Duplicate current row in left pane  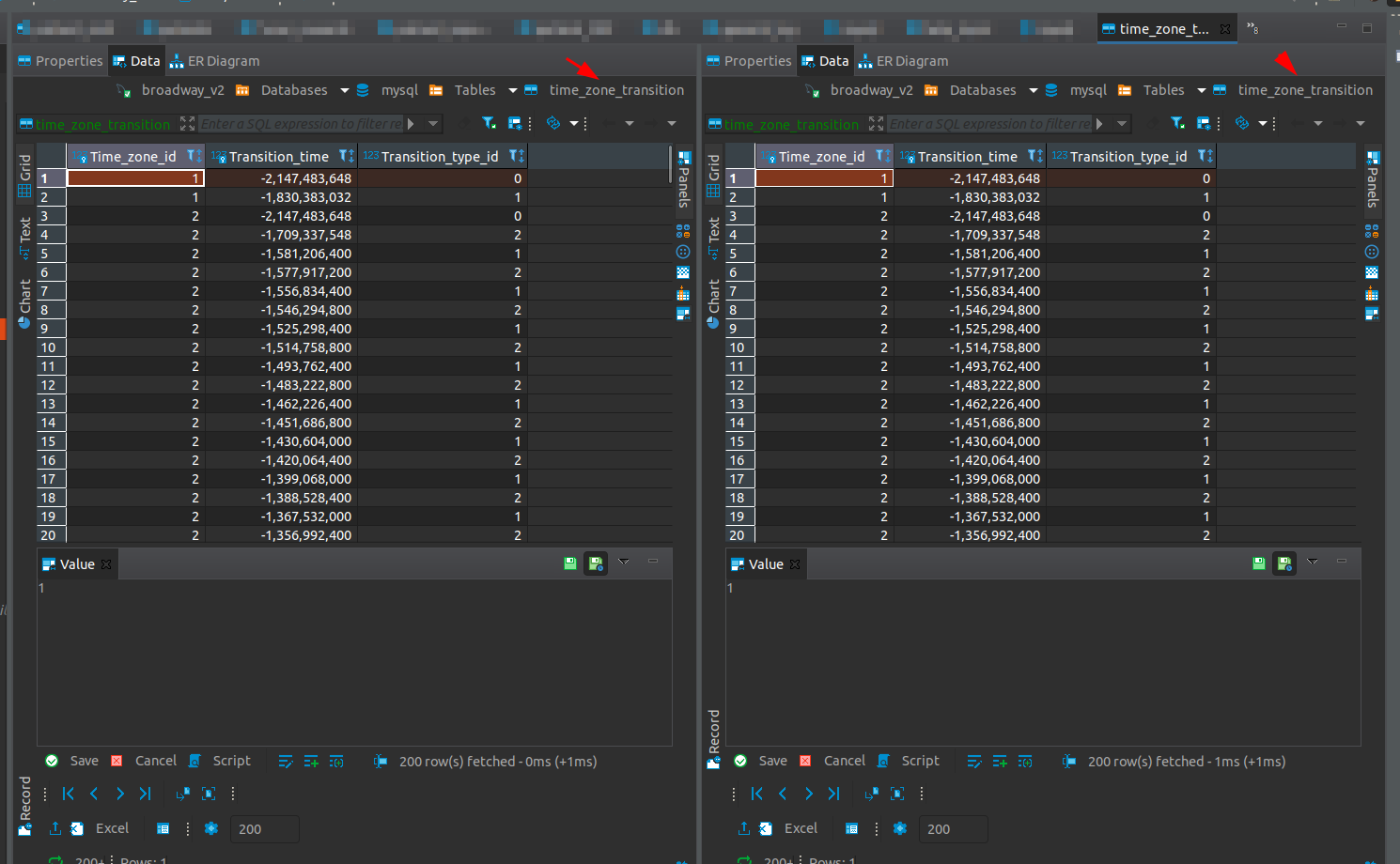point(336,762)
